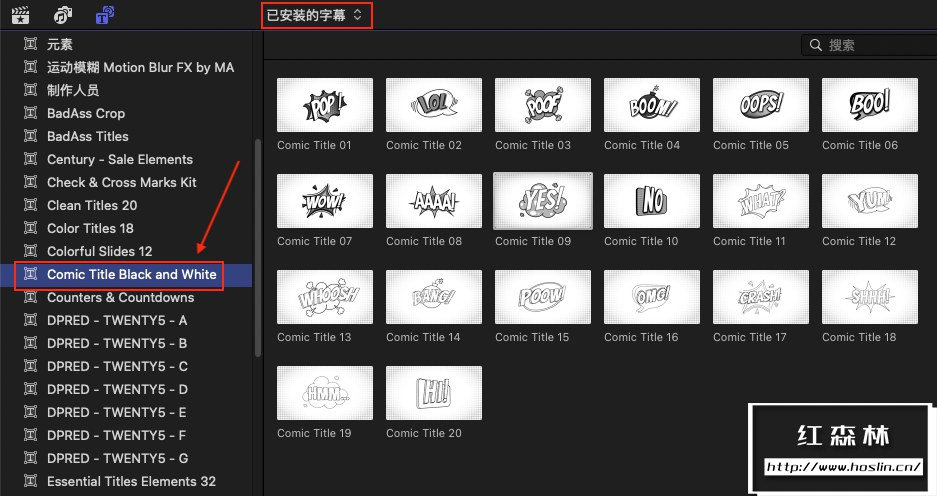Click the title icon beside Clean Titles 20
Image resolution: width=937 pixels, height=496 pixels.
(x=30, y=204)
